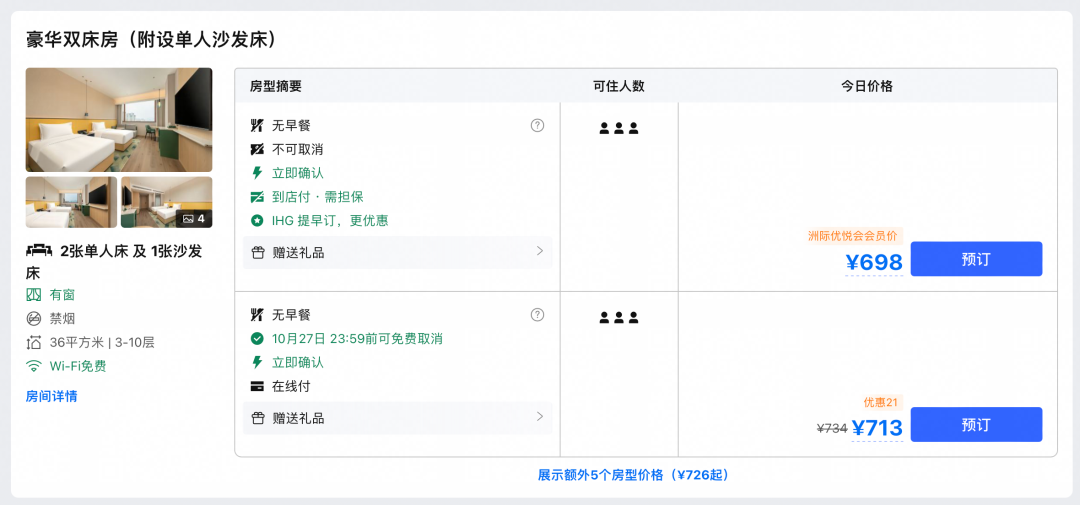Screen dimensions: 1080x505
Task: Click the gift icon in first 赠送礼品 row
Action: tap(258, 253)
